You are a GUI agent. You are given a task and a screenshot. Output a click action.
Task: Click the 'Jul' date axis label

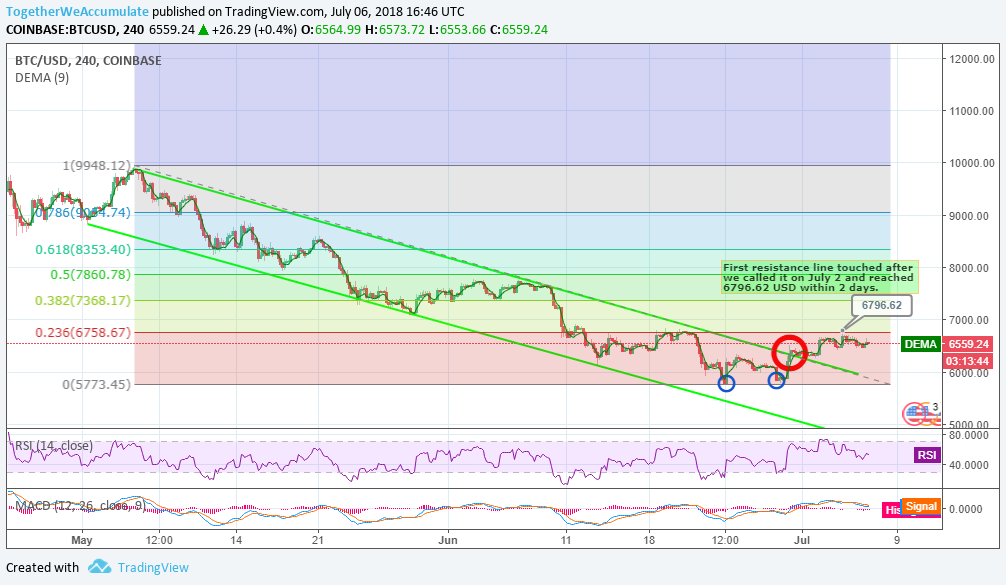[801, 540]
